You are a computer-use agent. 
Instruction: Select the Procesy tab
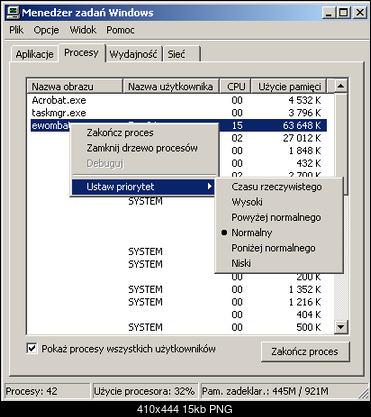pyautogui.click(x=82, y=53)
